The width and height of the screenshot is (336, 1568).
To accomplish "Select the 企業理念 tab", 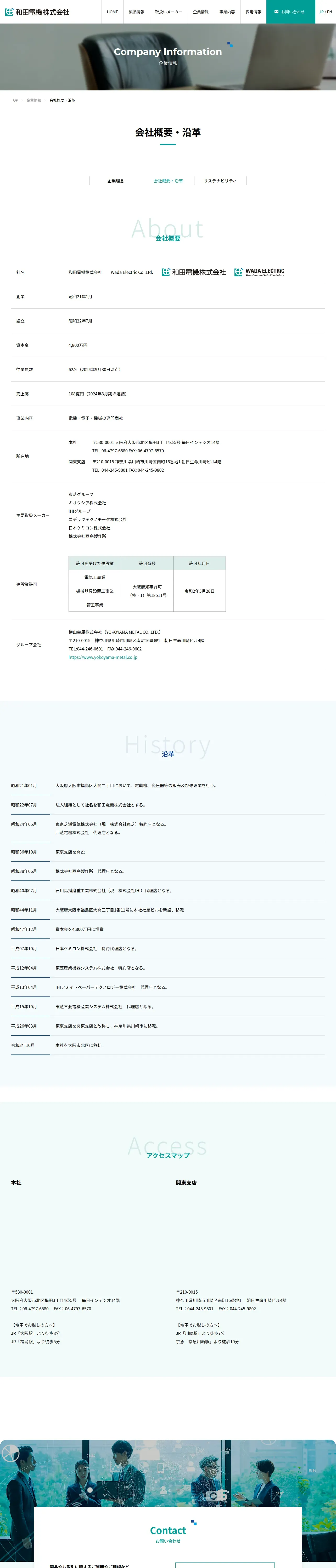I will tap(116, 181).
